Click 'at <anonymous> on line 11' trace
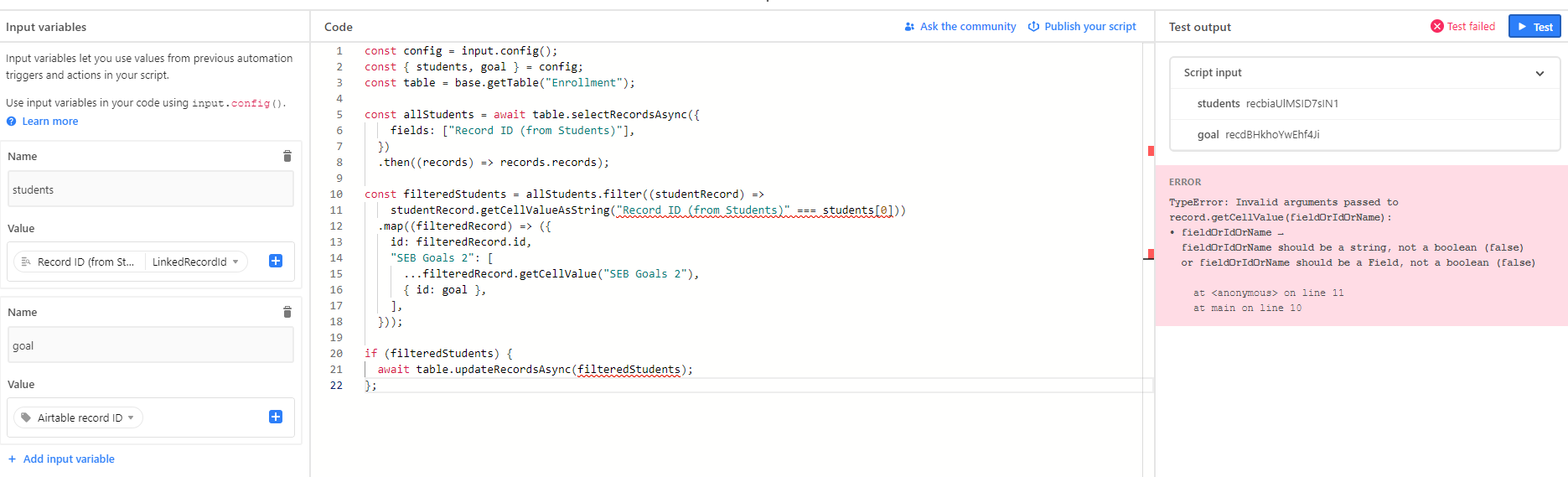 point(1268,293)
